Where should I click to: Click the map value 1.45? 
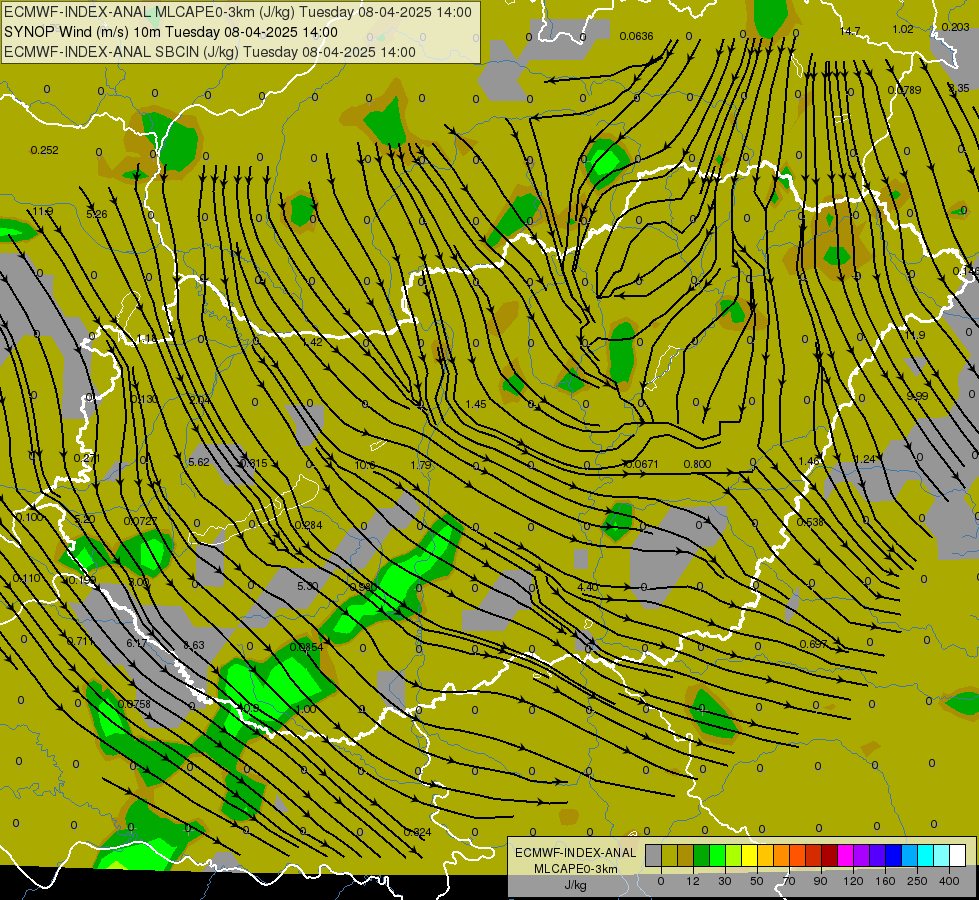(x=476, y=404)
